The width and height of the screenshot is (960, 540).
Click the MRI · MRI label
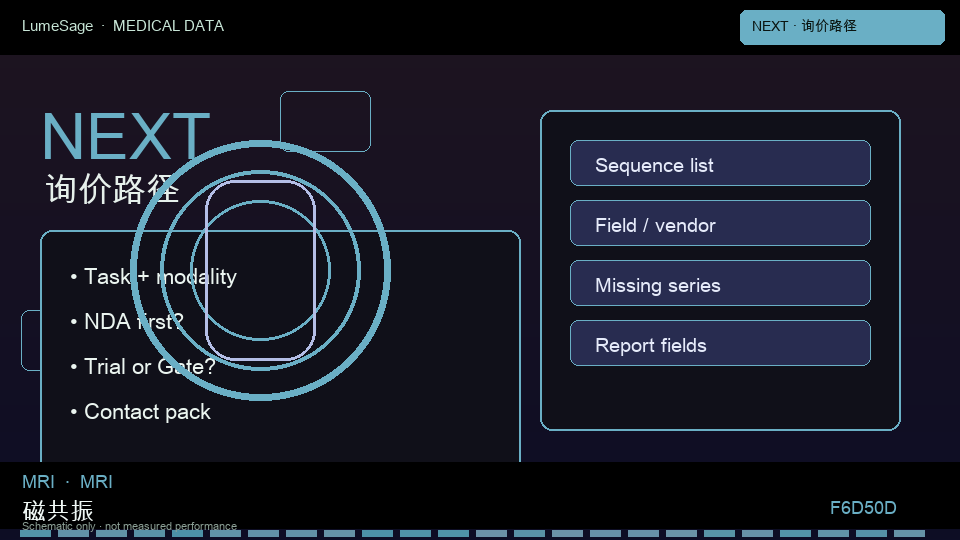67,482
